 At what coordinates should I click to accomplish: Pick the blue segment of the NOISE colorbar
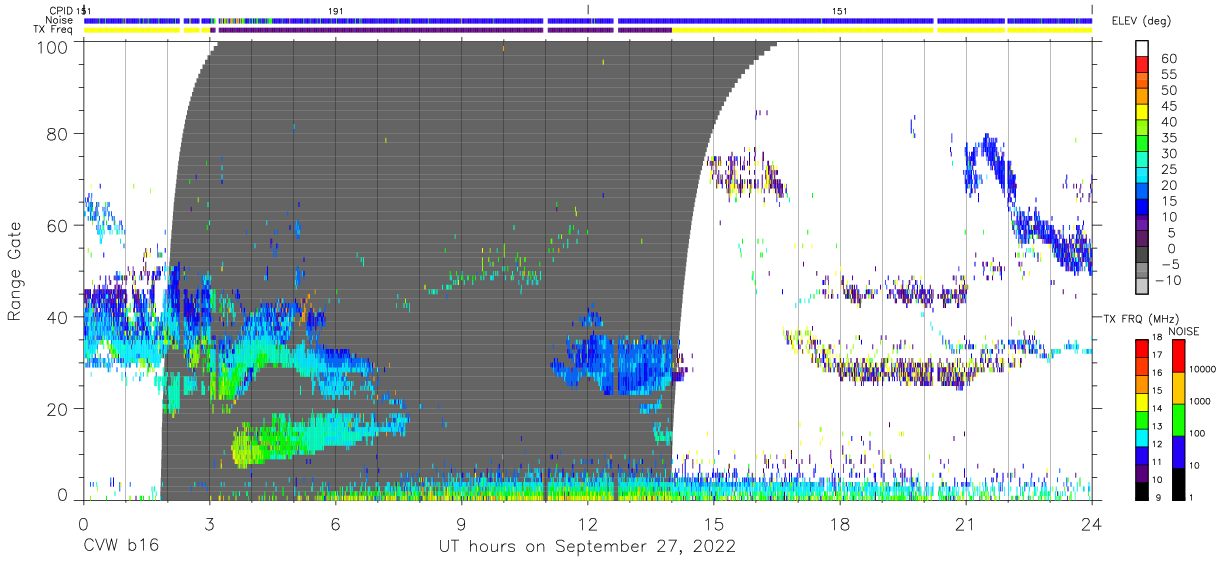coord(1178,451)
